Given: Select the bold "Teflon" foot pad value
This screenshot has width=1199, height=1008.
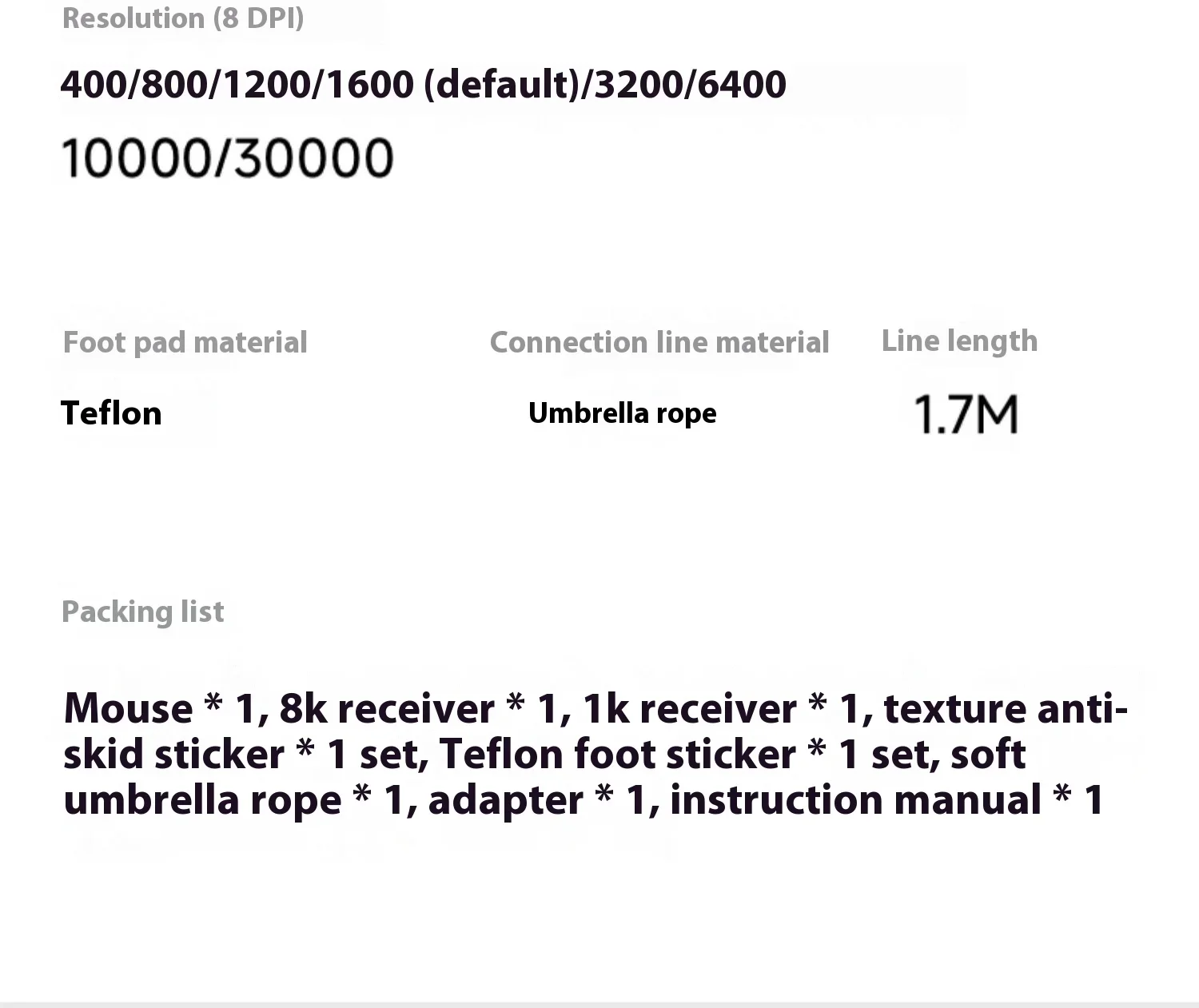Looking at the screenshot, I should 111,413.
